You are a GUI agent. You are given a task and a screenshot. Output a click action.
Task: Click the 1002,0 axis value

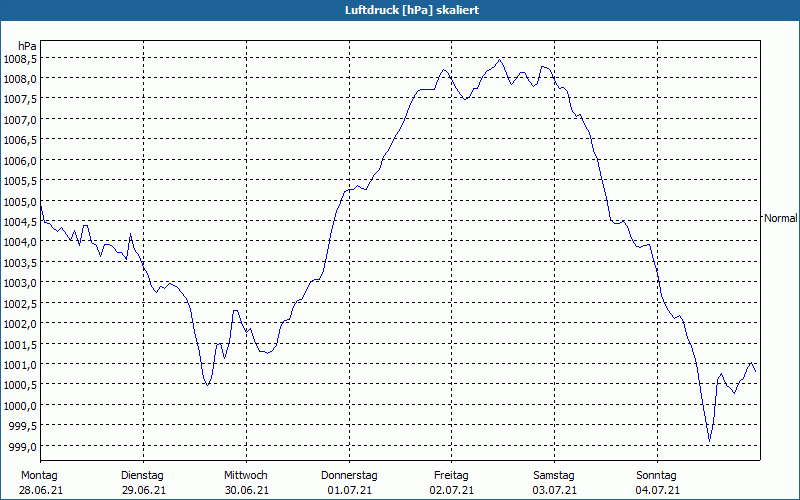20,324
